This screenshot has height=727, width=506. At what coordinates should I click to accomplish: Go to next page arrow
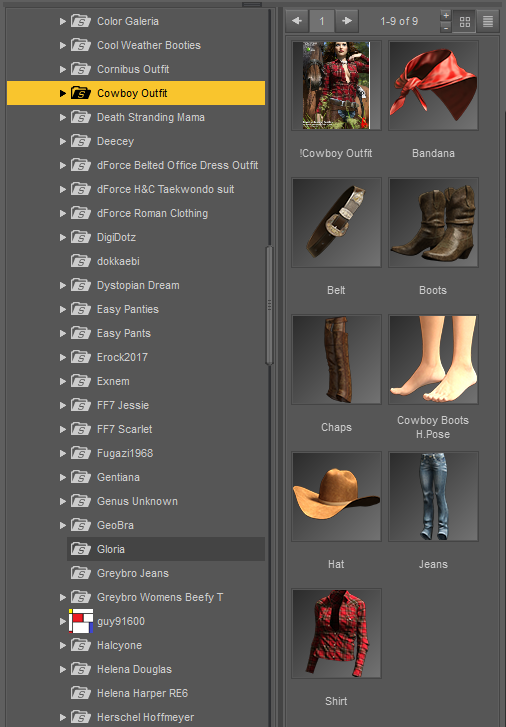[x=346, y=21]
